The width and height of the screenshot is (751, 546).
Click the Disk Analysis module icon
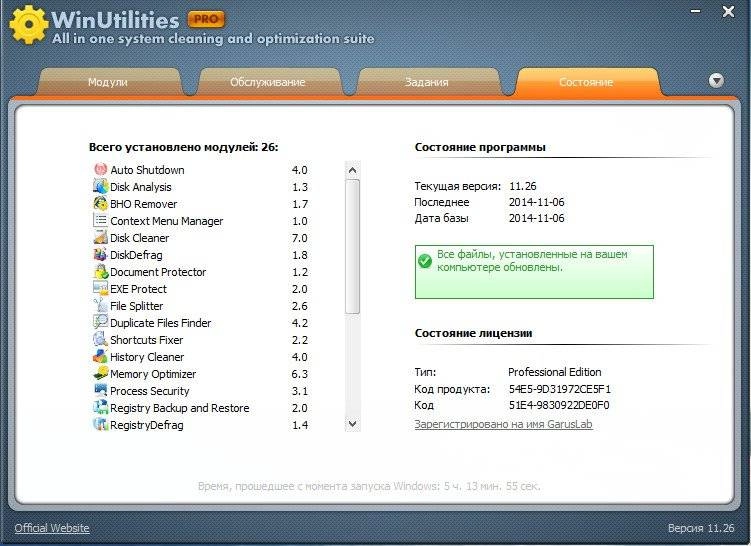point(100,186)
